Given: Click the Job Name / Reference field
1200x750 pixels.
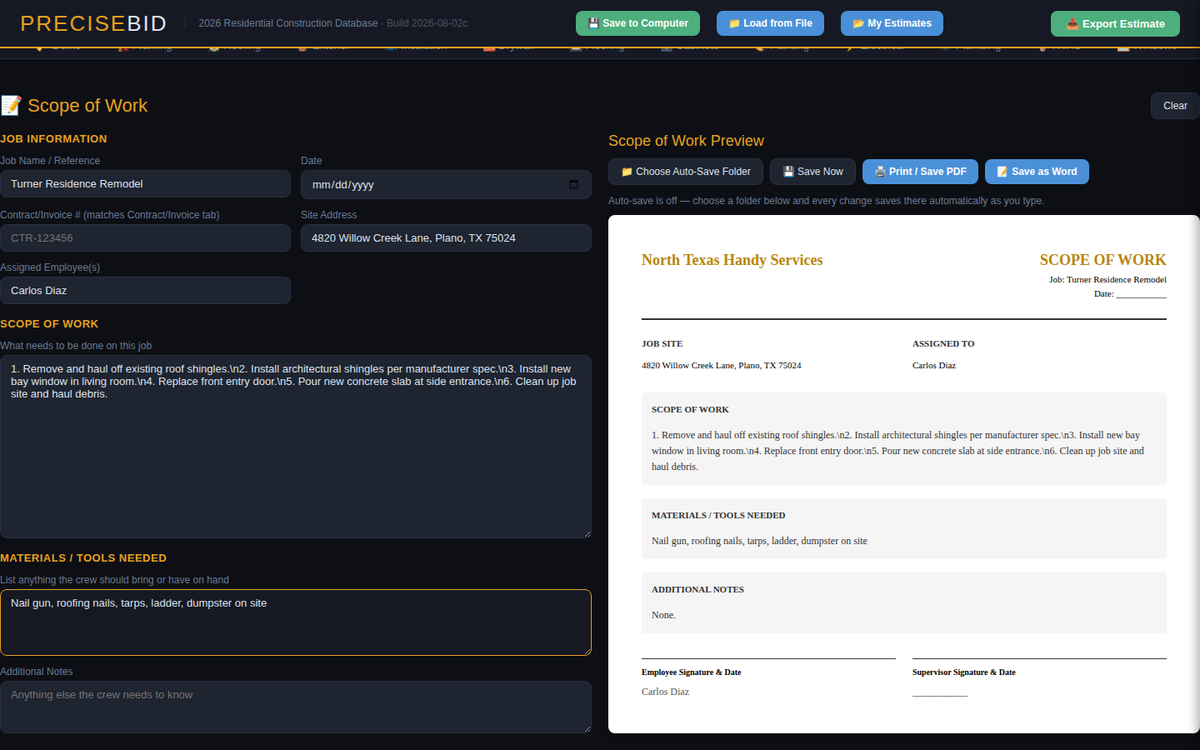Looking at the screenshot, I should (x=145, y=184).
